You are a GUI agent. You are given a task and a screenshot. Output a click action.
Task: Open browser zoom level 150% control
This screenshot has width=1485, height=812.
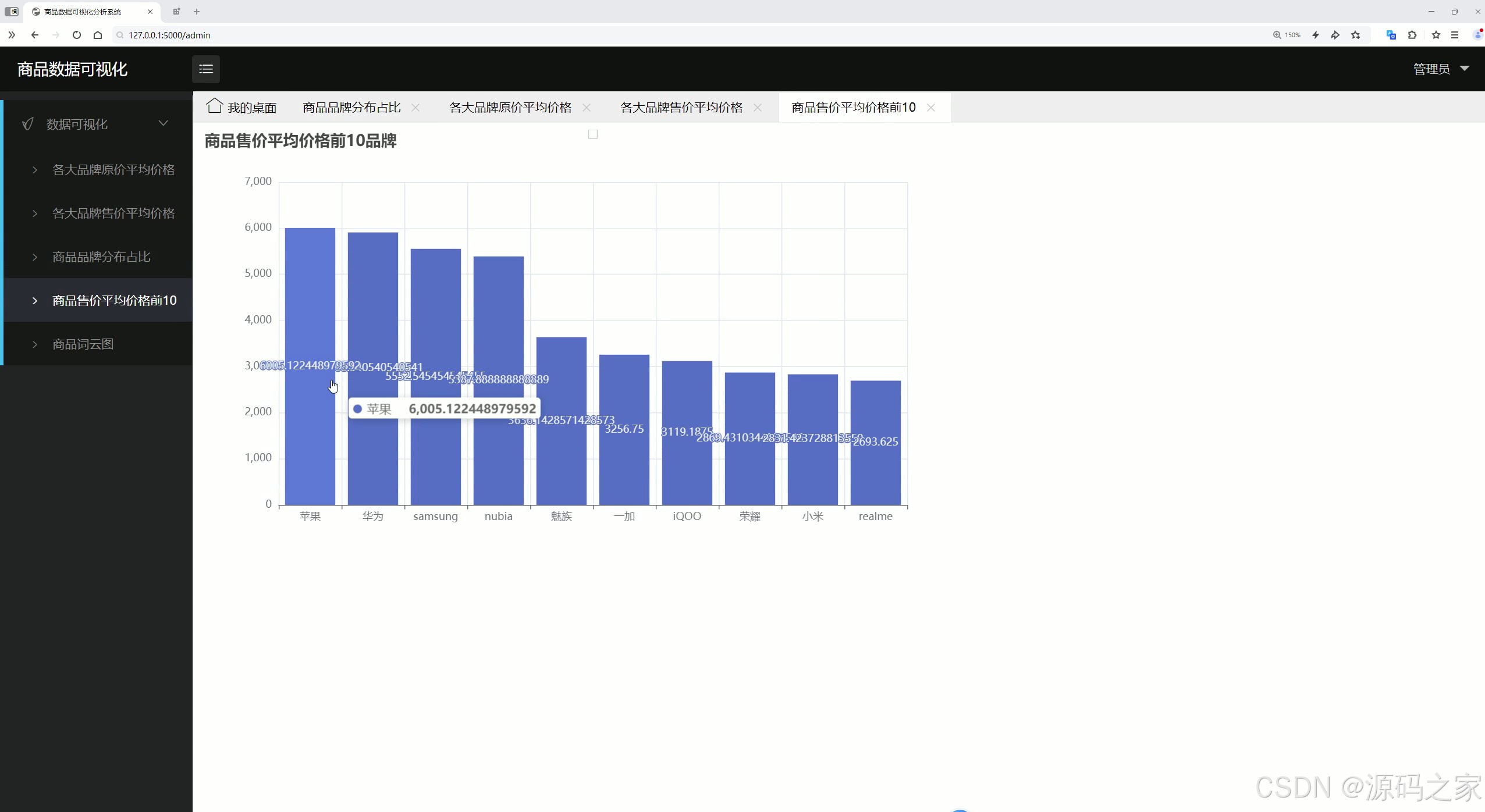[1286, 35]
